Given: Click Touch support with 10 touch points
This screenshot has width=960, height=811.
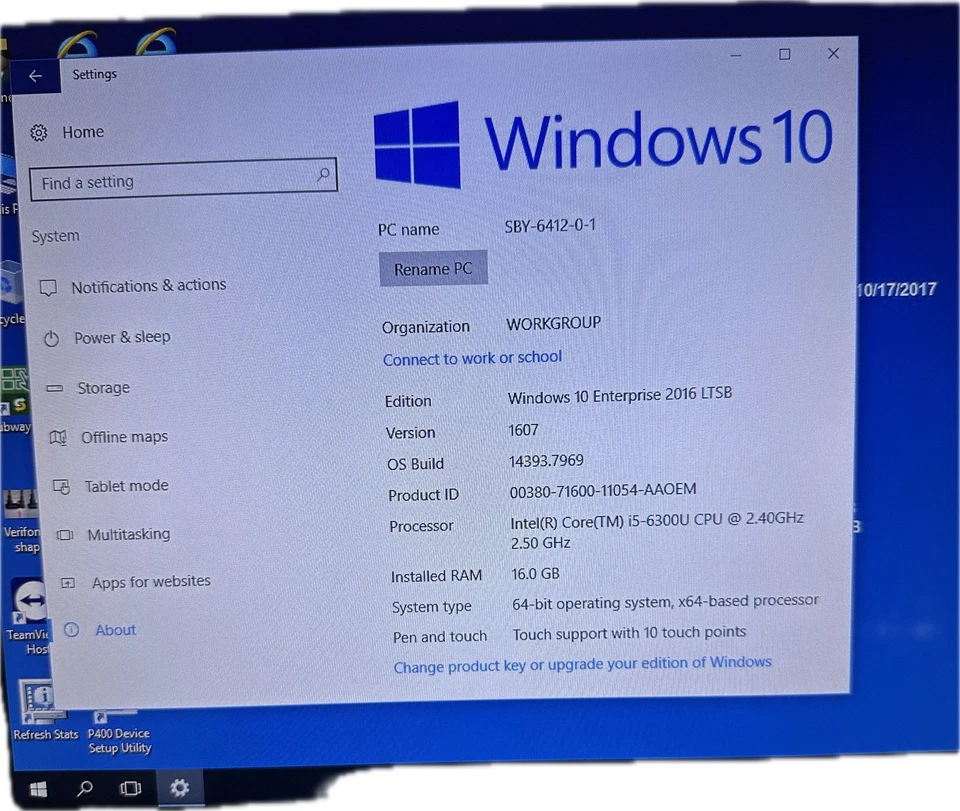Looking at the screenshot, I should coord(629,633).
